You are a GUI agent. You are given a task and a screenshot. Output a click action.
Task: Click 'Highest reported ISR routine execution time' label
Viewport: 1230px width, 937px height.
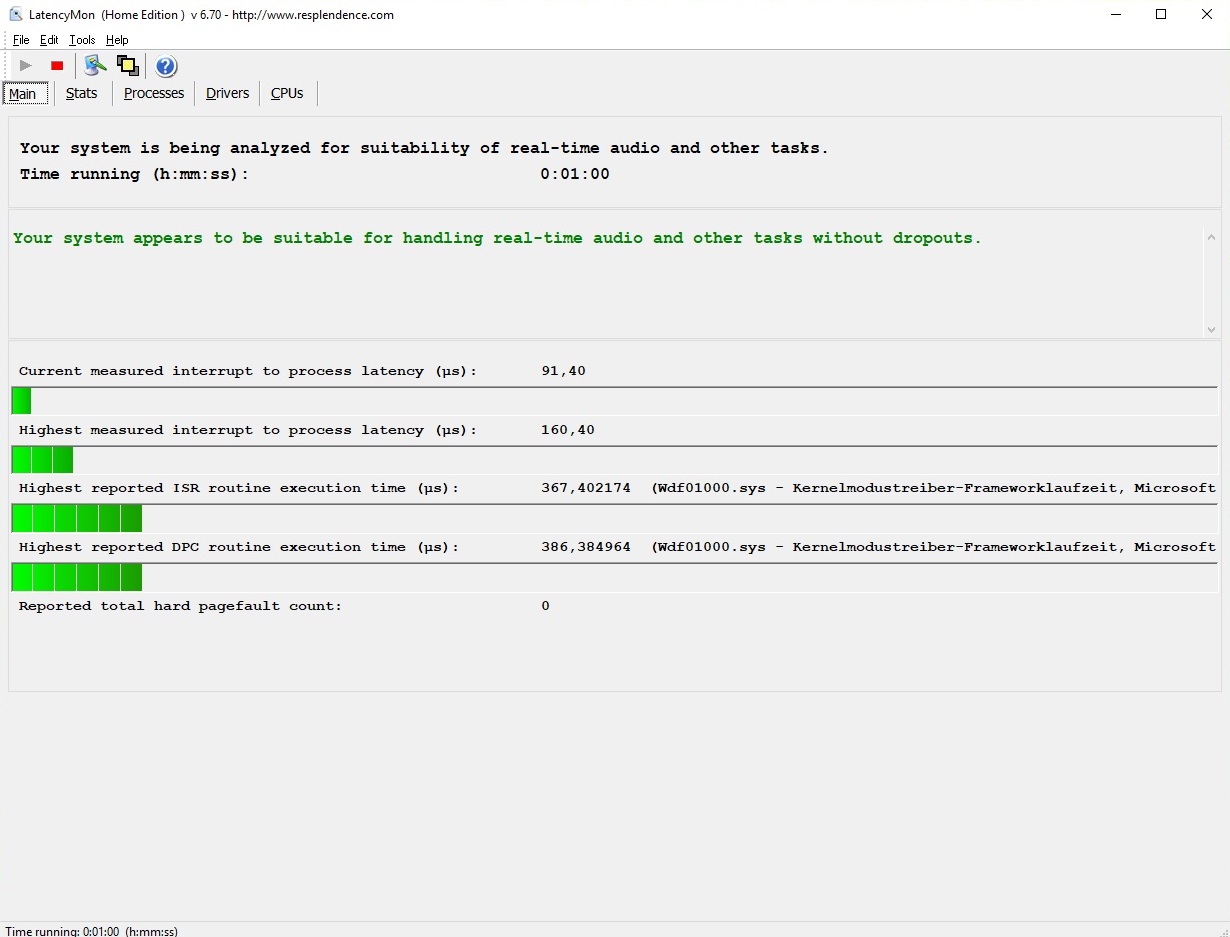(x=239, y=488)
